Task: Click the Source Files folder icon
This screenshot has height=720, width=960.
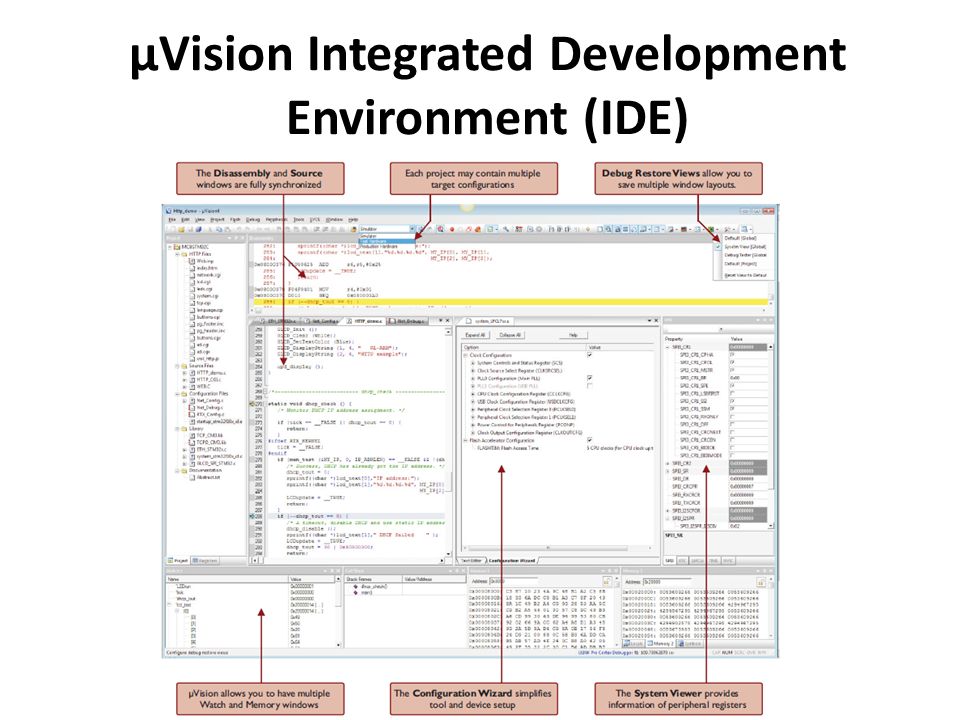Action: click(x=184, y=366)
